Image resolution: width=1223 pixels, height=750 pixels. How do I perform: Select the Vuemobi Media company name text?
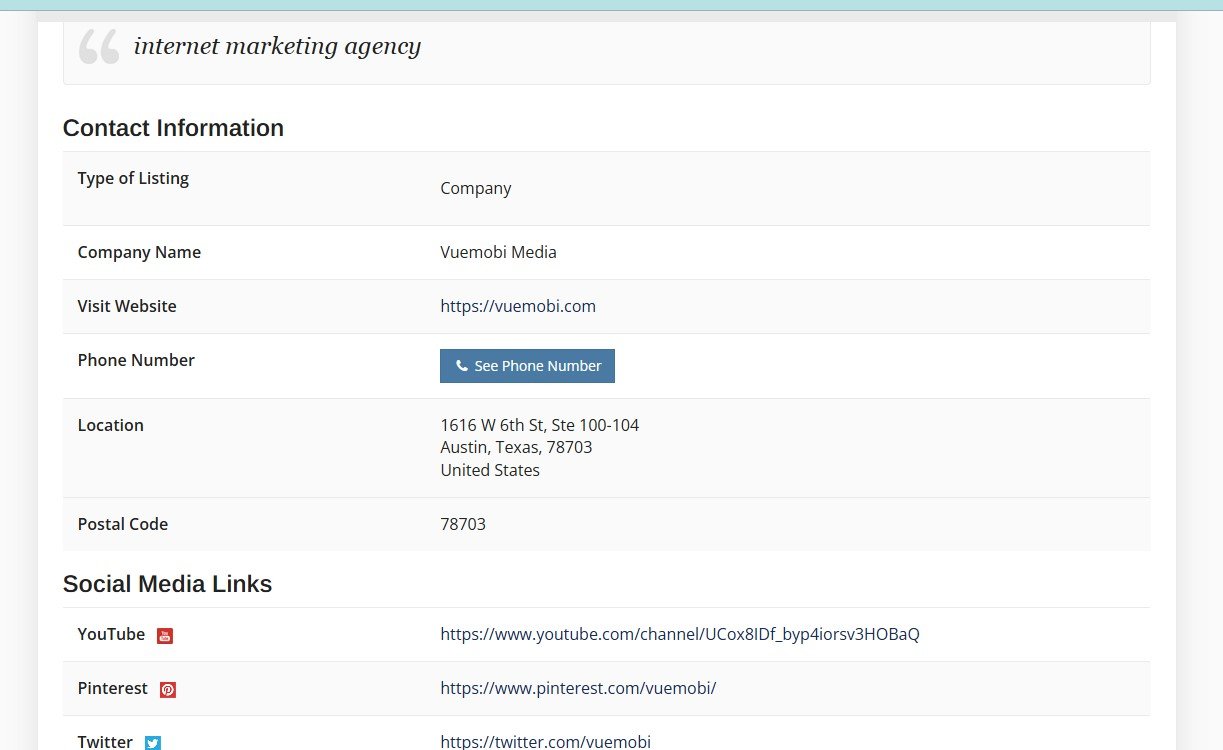[498, 252]
